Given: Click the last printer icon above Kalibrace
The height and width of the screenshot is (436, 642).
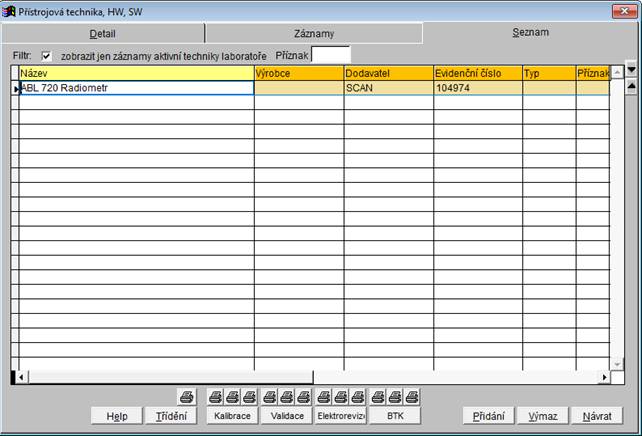Looking at the screenshot, I should tap(249, 397).
